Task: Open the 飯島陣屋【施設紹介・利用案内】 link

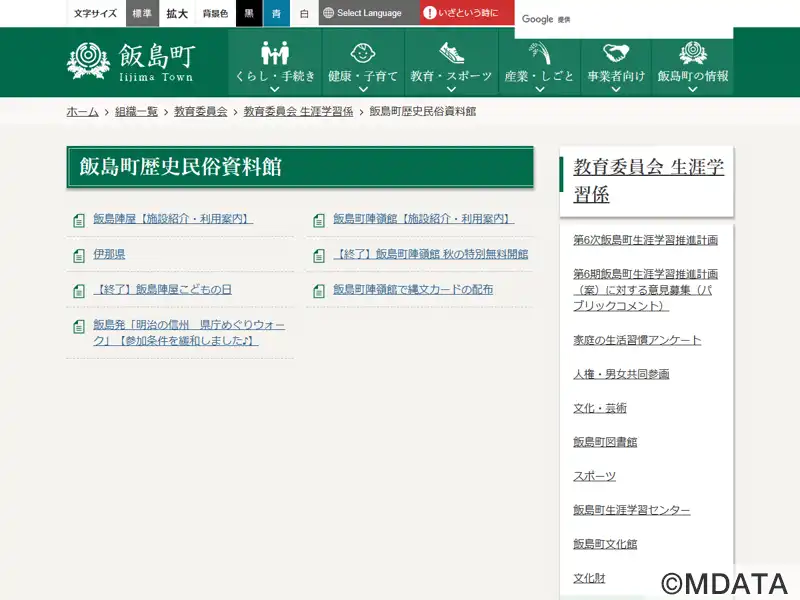Action: [x=172, y=219]
